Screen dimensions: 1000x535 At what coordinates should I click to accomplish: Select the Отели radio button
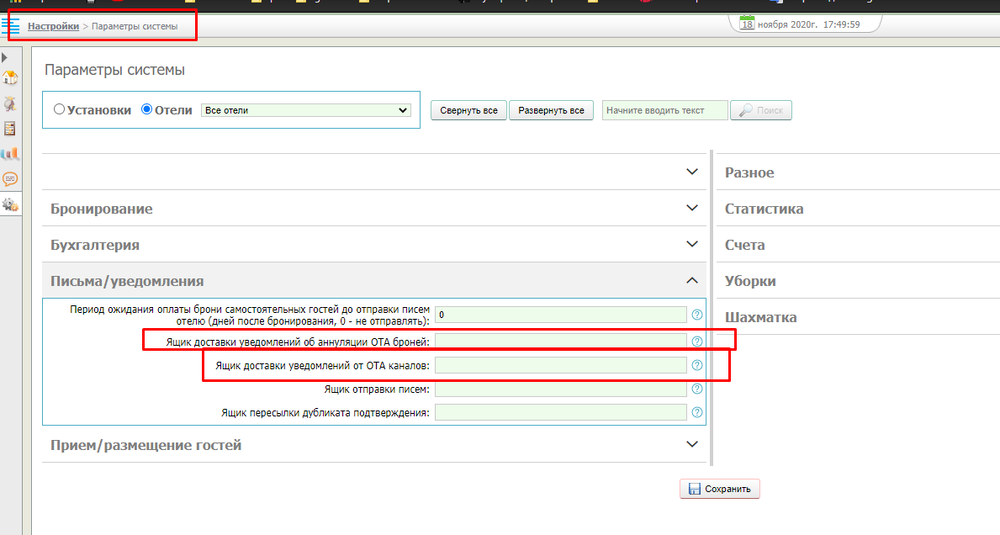147,110
